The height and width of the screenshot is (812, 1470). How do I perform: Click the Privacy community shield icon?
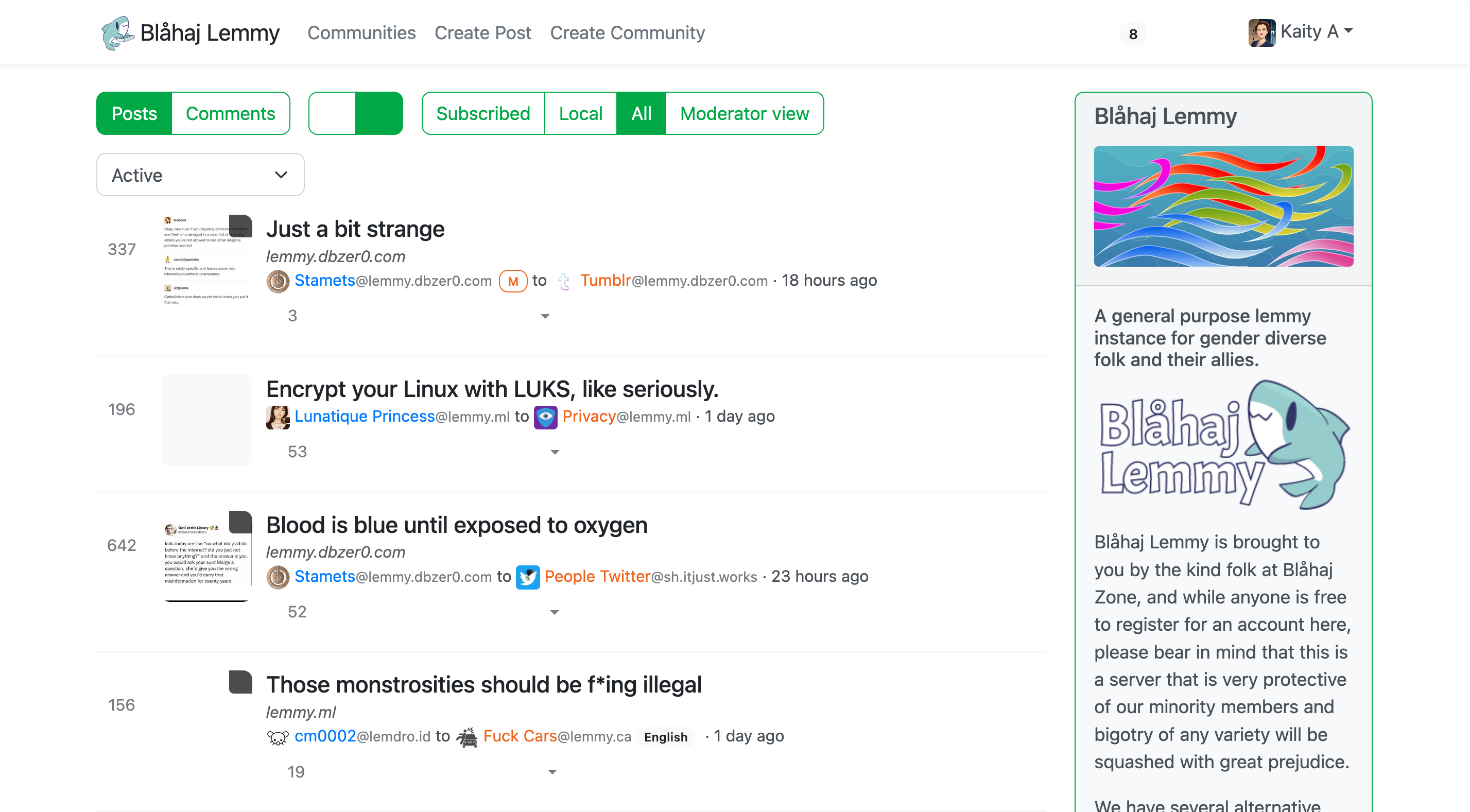(546, 417)
